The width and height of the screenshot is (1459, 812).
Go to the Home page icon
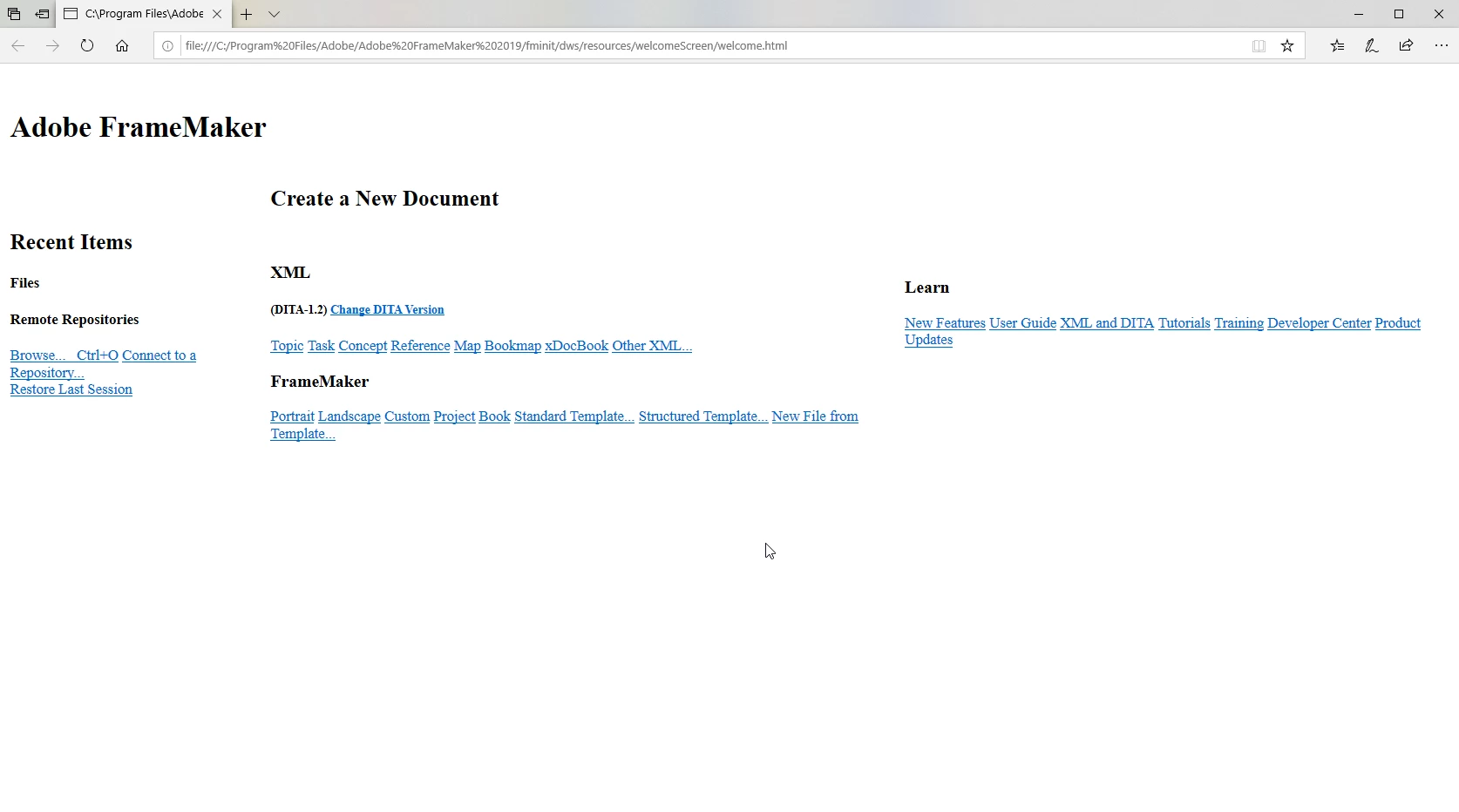pyautogui.click(x=122, y=45)
